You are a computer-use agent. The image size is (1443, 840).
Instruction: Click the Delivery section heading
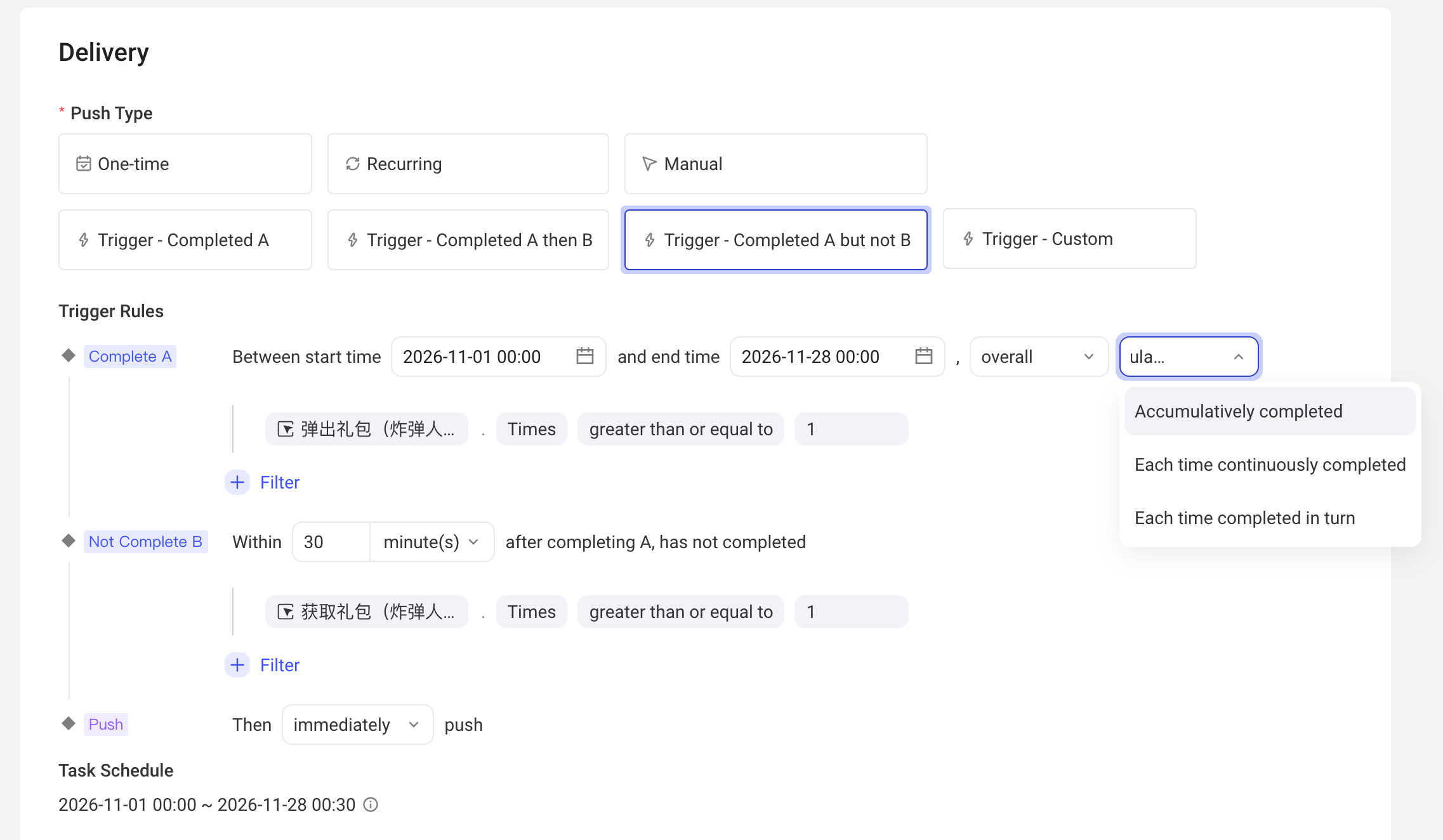[103, 52]
